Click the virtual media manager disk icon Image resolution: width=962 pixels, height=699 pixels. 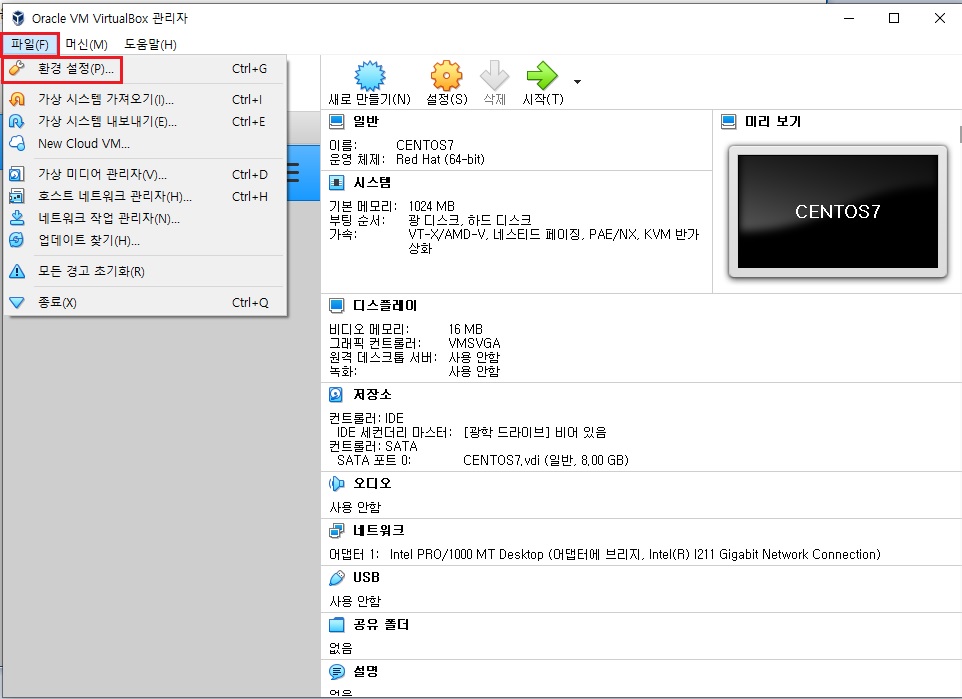point(17,174)
